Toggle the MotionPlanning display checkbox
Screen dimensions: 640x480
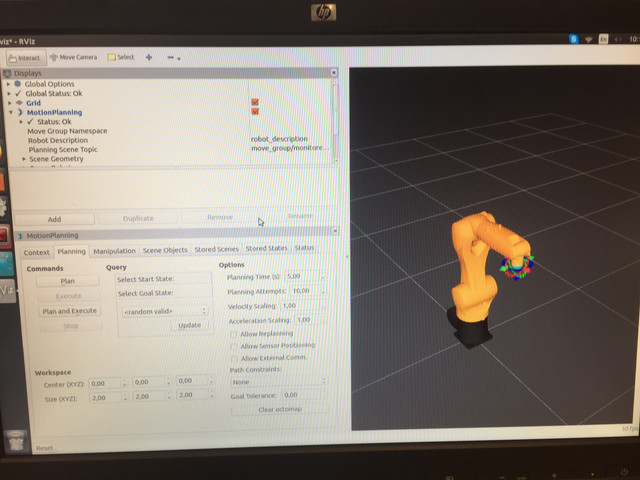pos(255,111)
